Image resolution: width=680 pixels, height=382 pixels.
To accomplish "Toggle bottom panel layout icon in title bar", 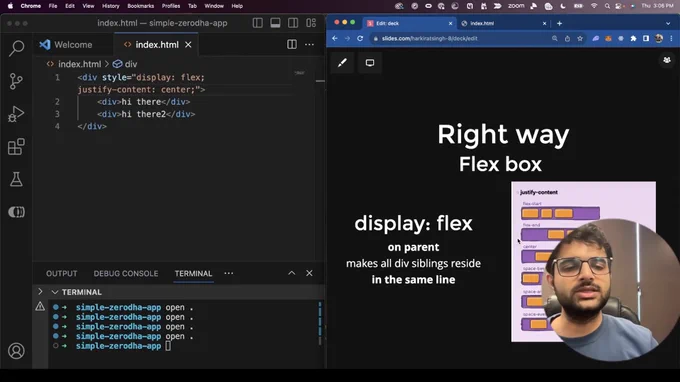I will click(275, 23).
